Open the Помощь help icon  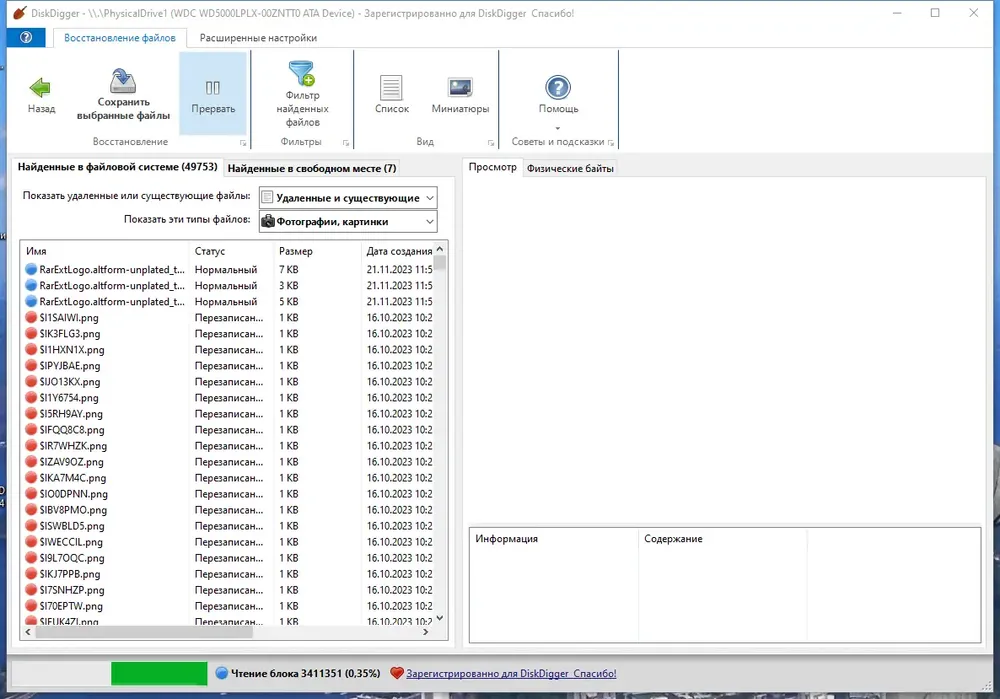[x=557, y=87]
